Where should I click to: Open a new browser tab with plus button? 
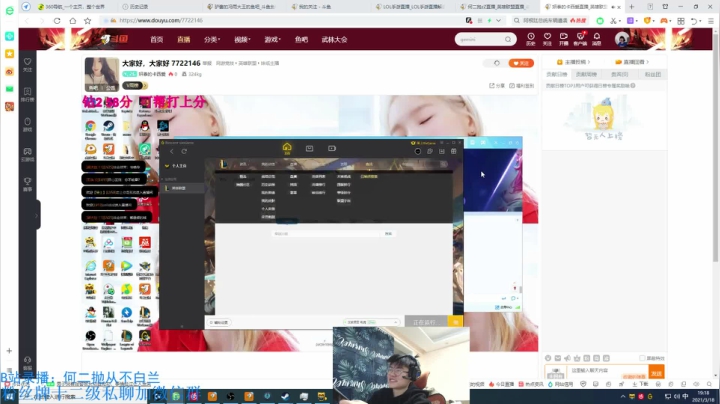631,6
